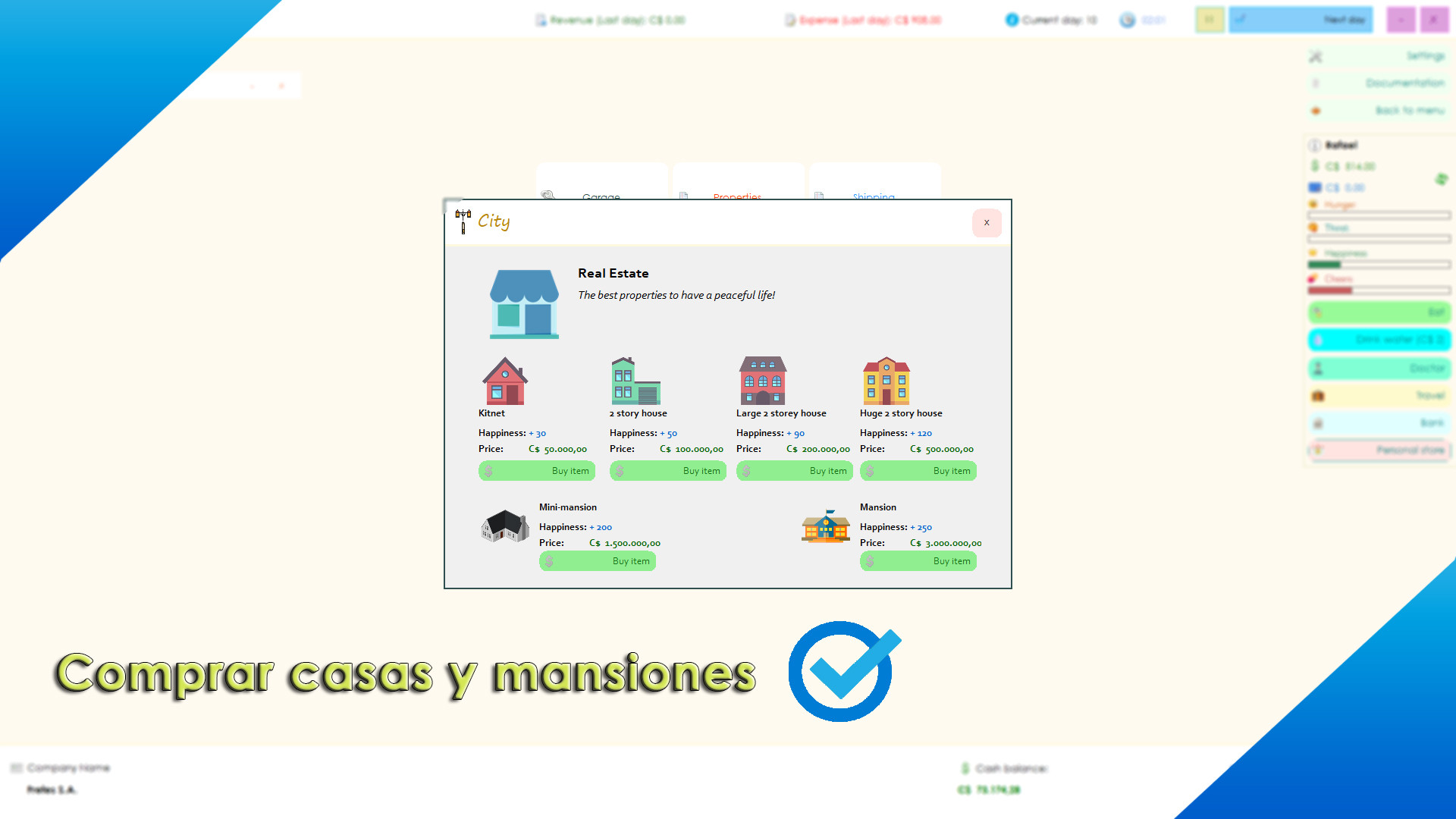The image size is (1456, 819).
Task: Close the City dialog
Action: [987, 223]
